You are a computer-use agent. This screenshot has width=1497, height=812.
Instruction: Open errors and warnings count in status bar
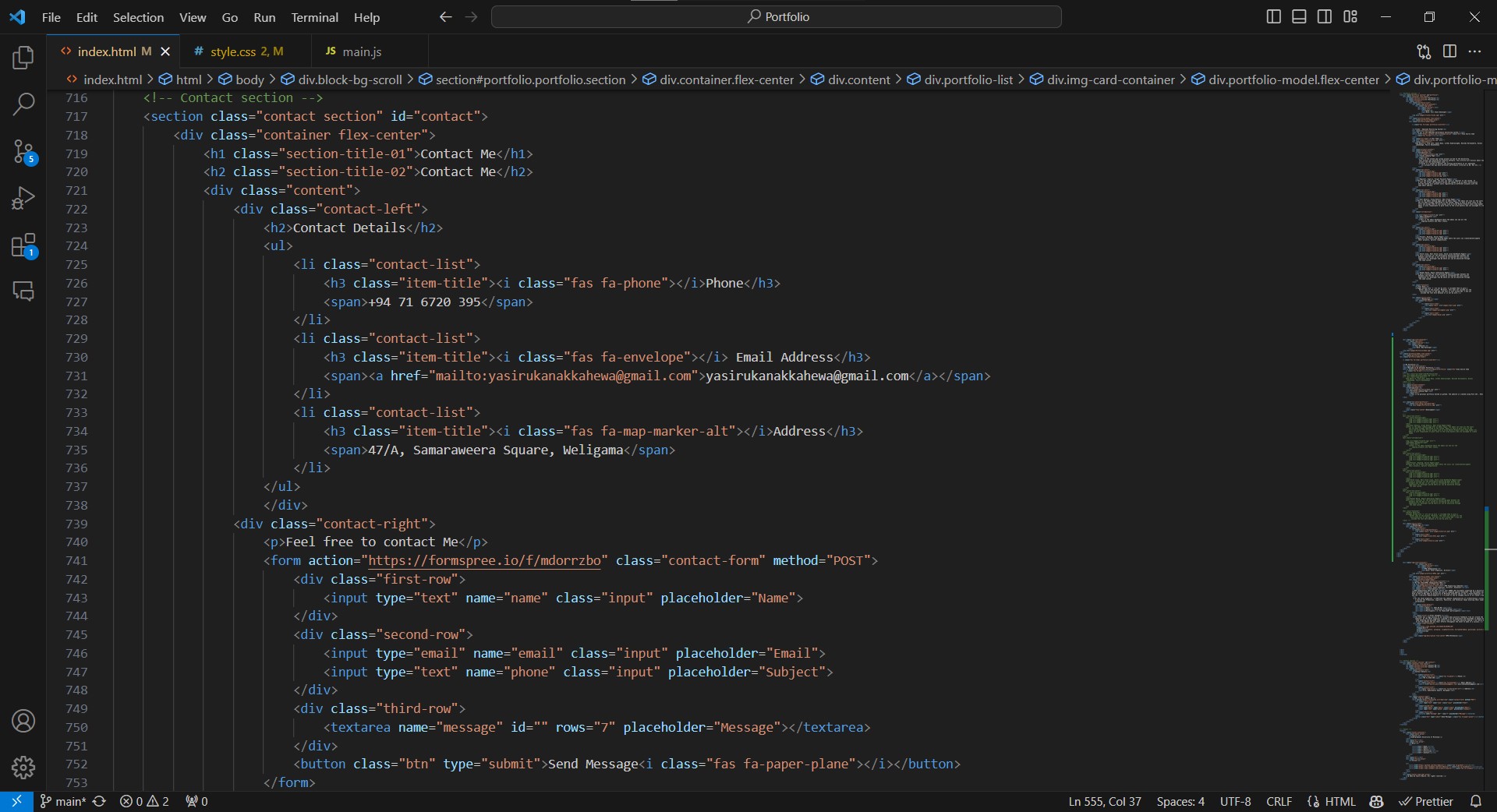(x=144, y=801)
